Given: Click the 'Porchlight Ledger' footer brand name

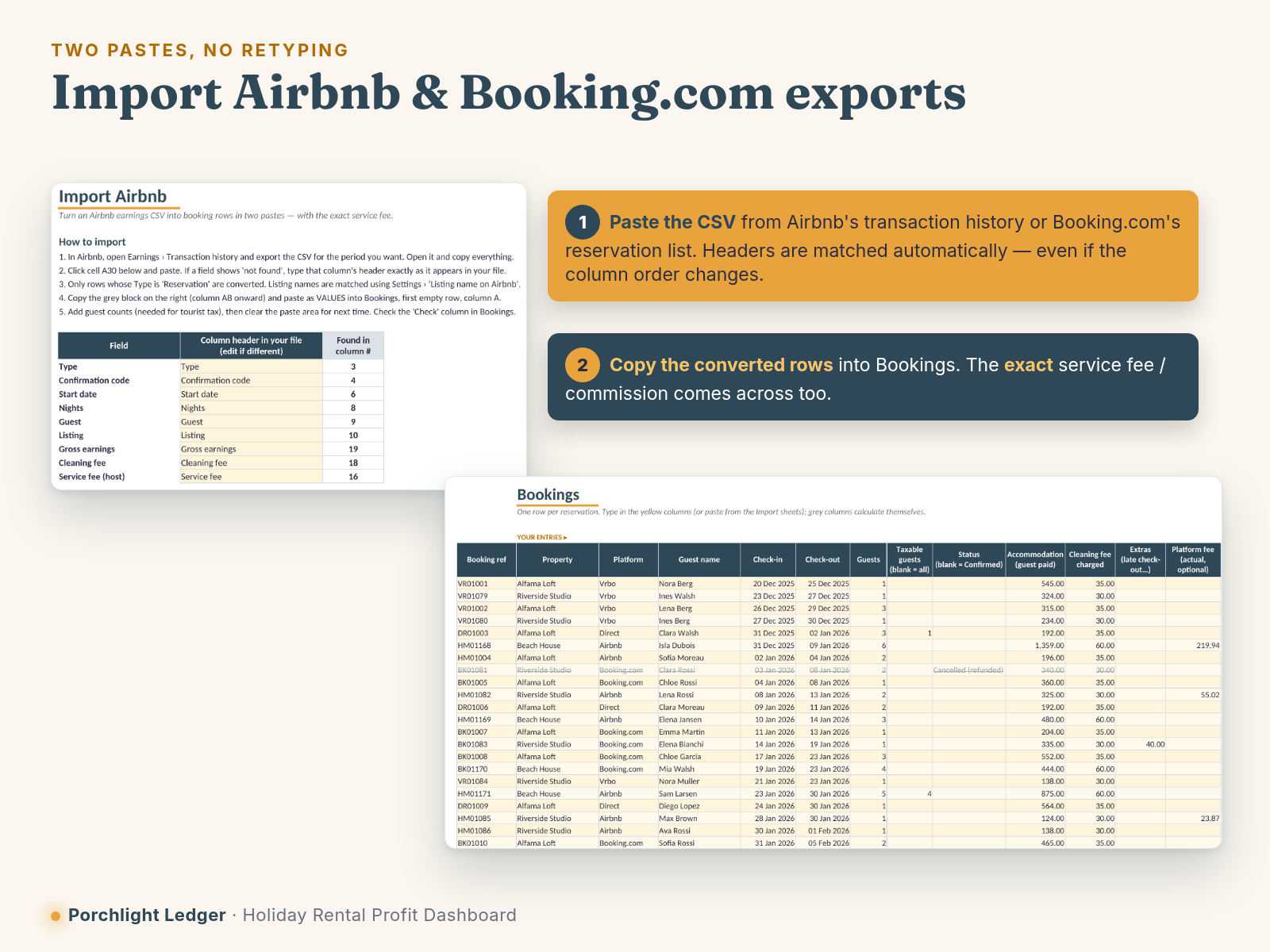Looking at the screenshot, I should [x=147, y=916].
